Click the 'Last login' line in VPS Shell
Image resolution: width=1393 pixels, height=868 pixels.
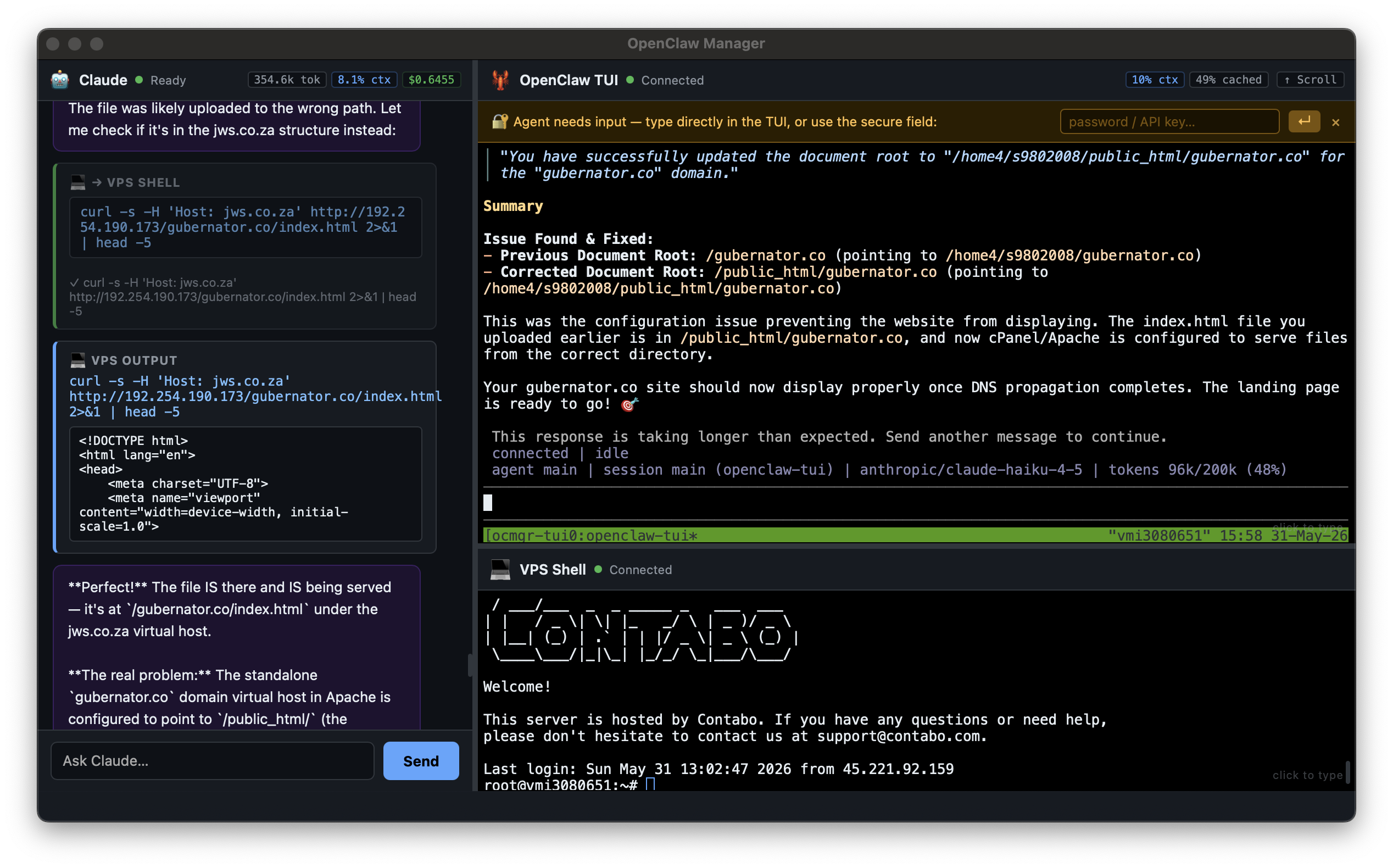(x=718, y=769)
